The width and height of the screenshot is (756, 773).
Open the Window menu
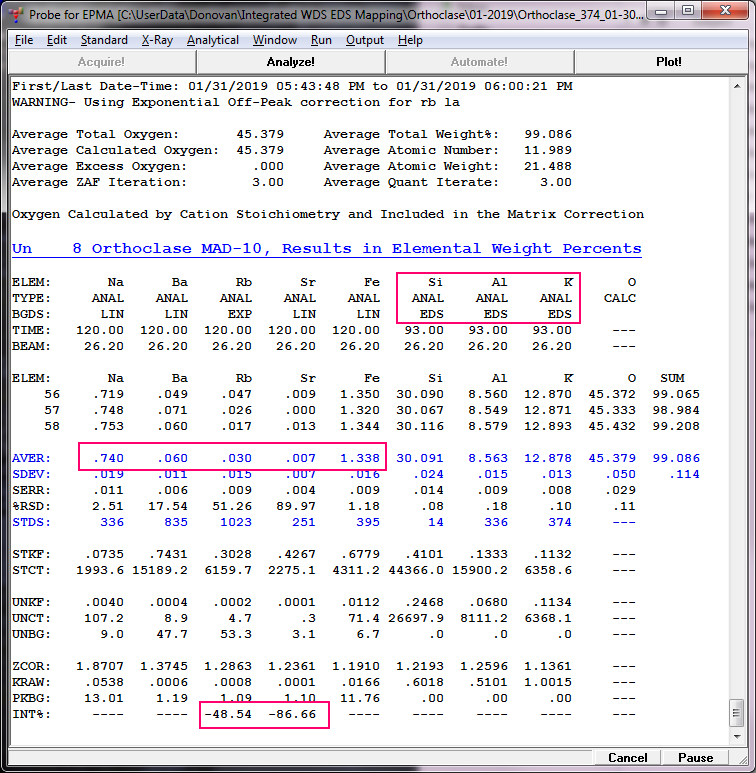point(275,40)
